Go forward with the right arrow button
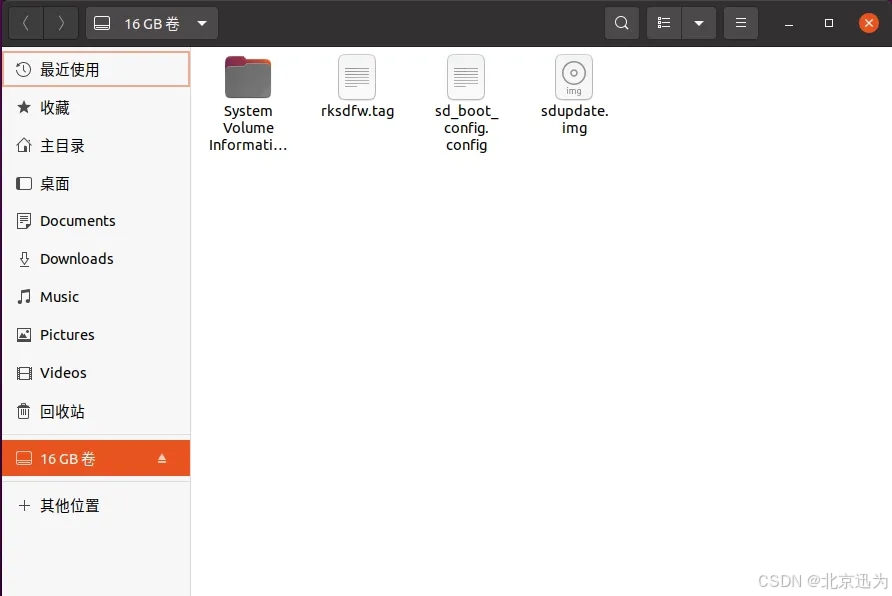 pos(61,23)
